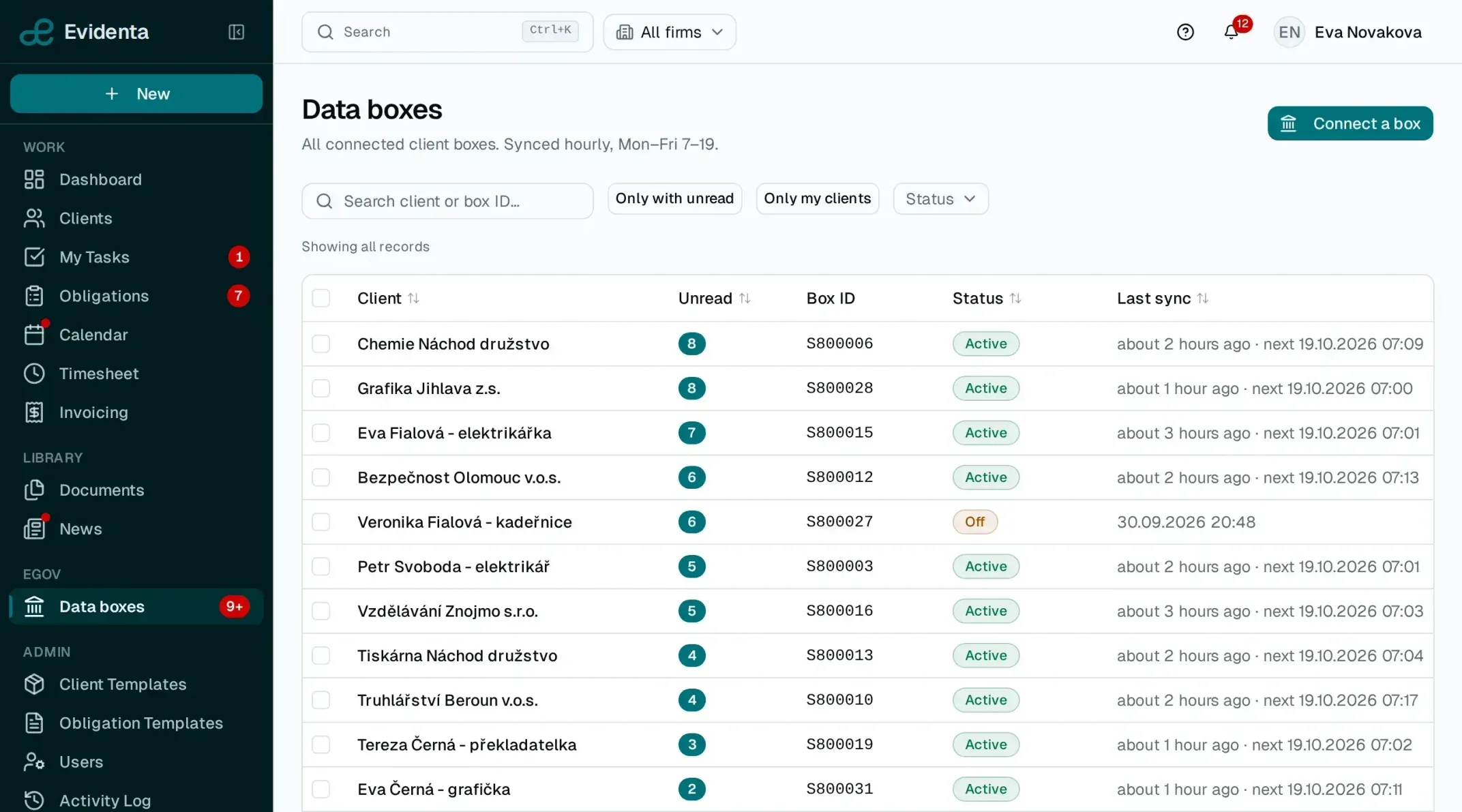Expand the All firms dropdown

point(669,32)
